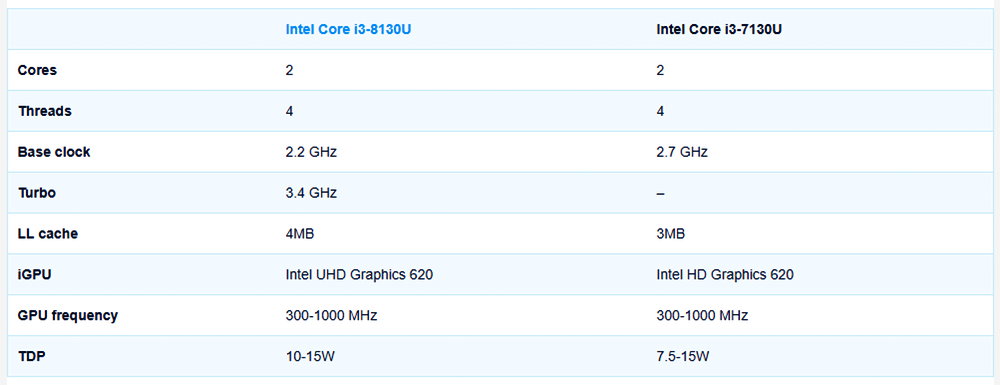Click the 2.7 GHz base clock value

coord(682,152)
